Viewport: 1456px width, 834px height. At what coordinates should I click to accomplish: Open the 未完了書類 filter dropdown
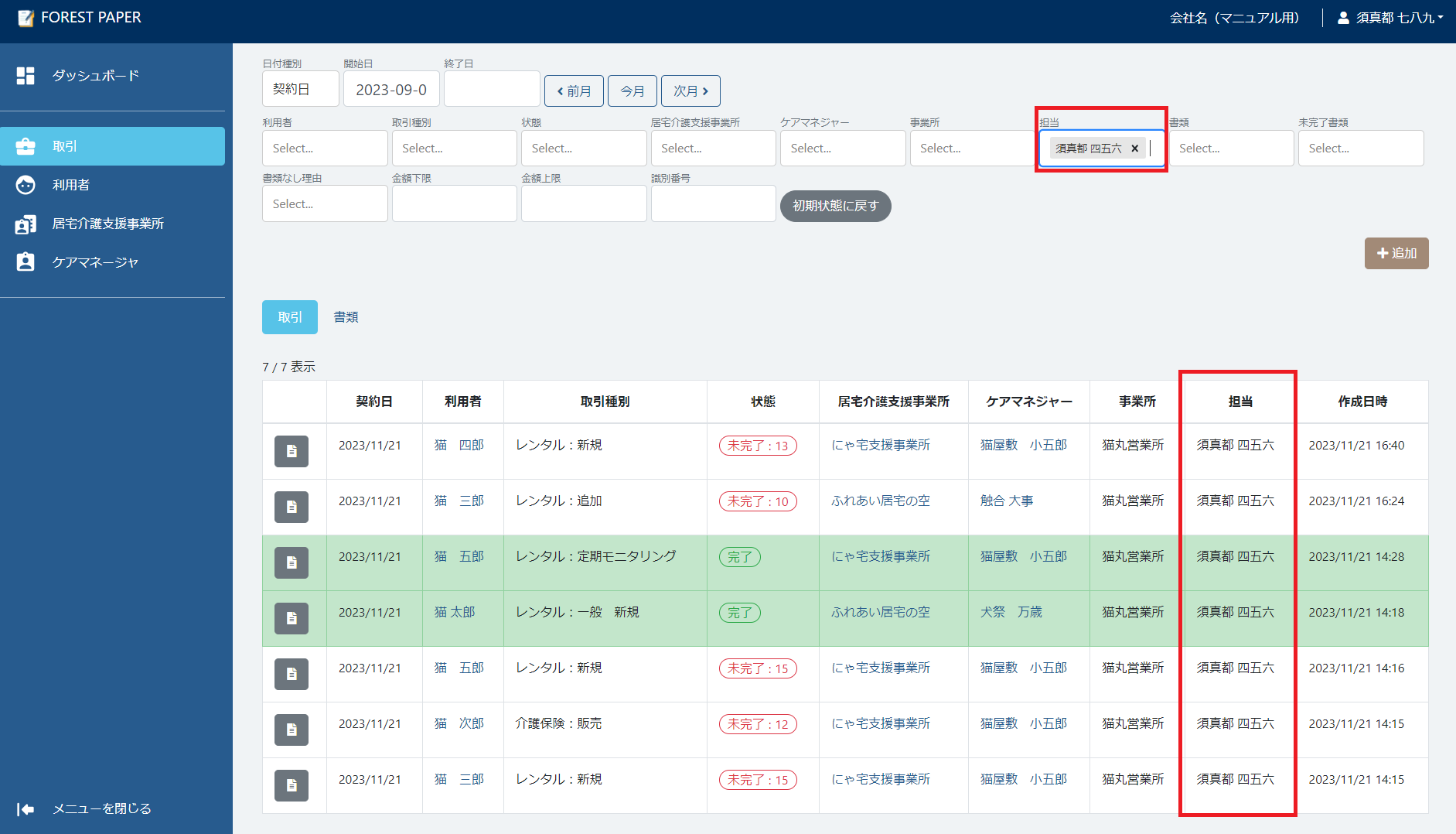pos(1360,149)
